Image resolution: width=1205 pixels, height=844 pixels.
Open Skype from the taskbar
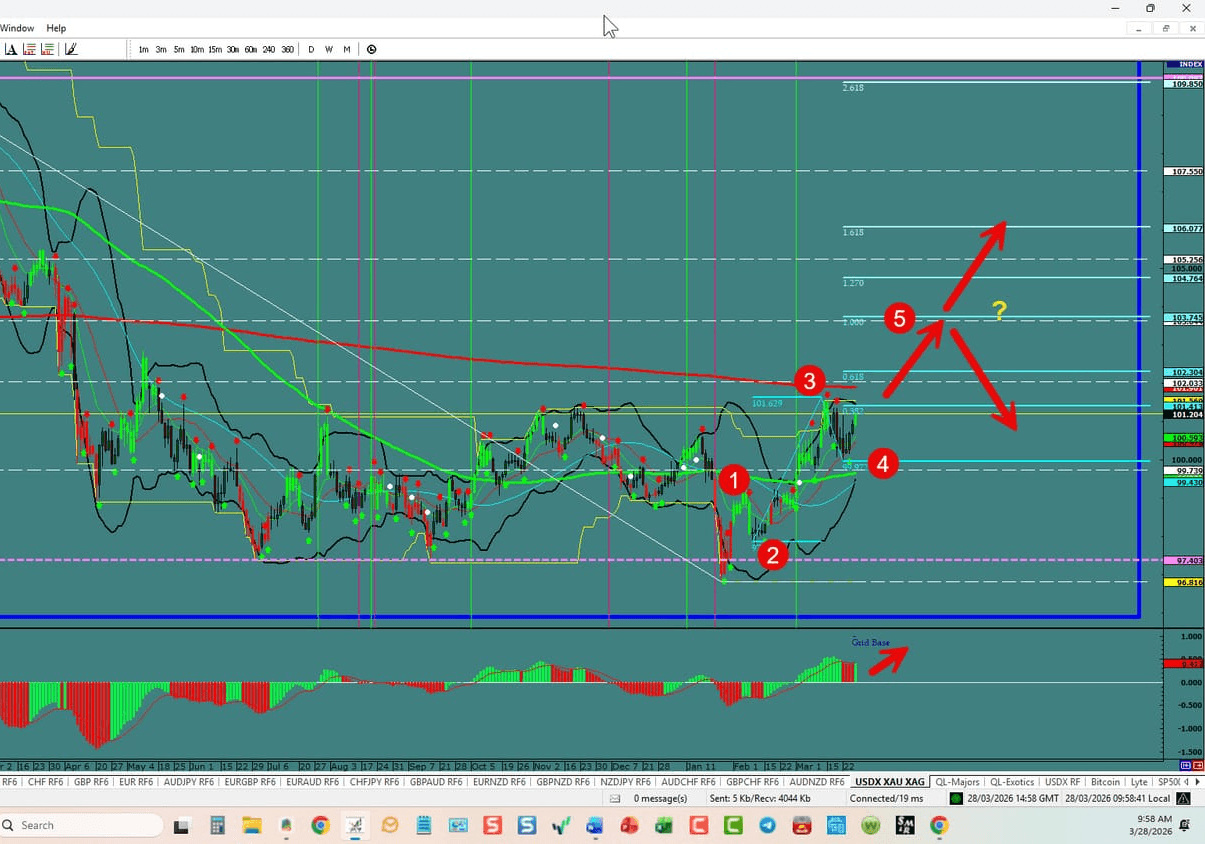(x=526, y=825)
